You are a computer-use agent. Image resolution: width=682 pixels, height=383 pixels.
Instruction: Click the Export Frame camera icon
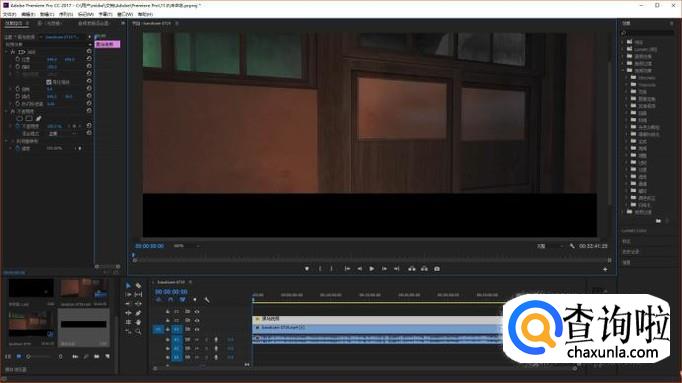point(437,269)
